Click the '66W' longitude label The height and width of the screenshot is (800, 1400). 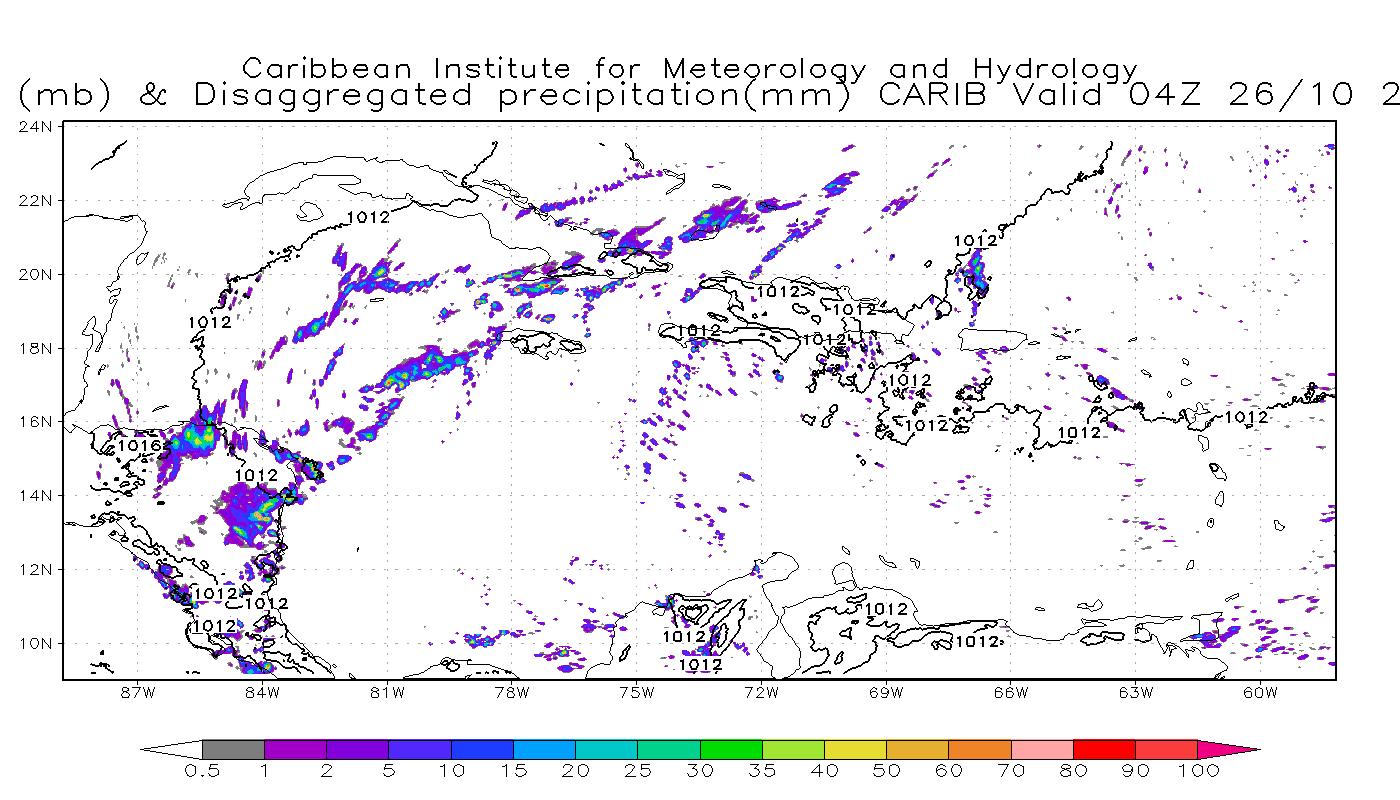point(1011,693)
